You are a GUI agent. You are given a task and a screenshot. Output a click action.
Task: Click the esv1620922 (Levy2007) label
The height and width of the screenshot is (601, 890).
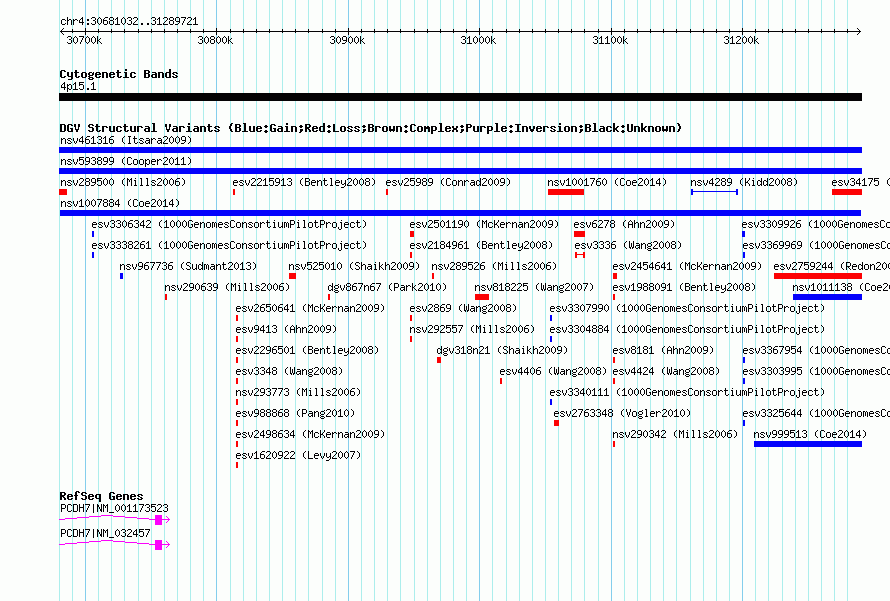pyautogui.click(x=299, y=455)
